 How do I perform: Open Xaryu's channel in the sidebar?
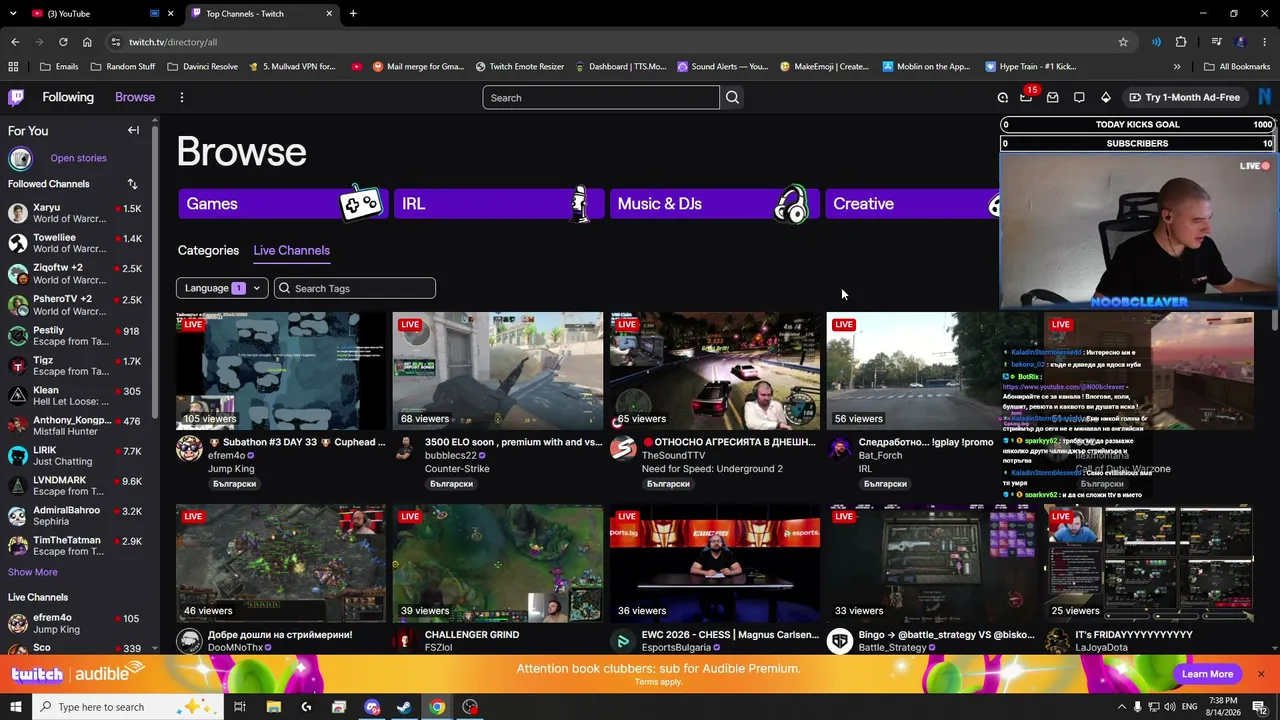(75, 213)
